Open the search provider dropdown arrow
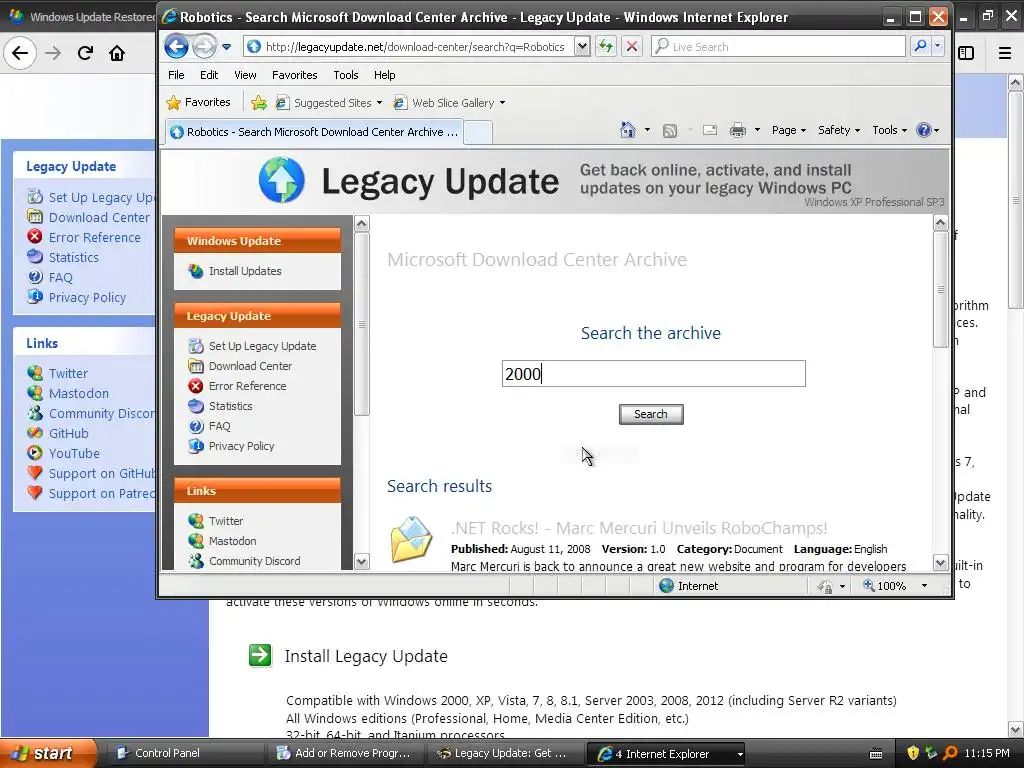Image resolution: width=1024 pixels, height=768 pixels. tap(938, 46)
